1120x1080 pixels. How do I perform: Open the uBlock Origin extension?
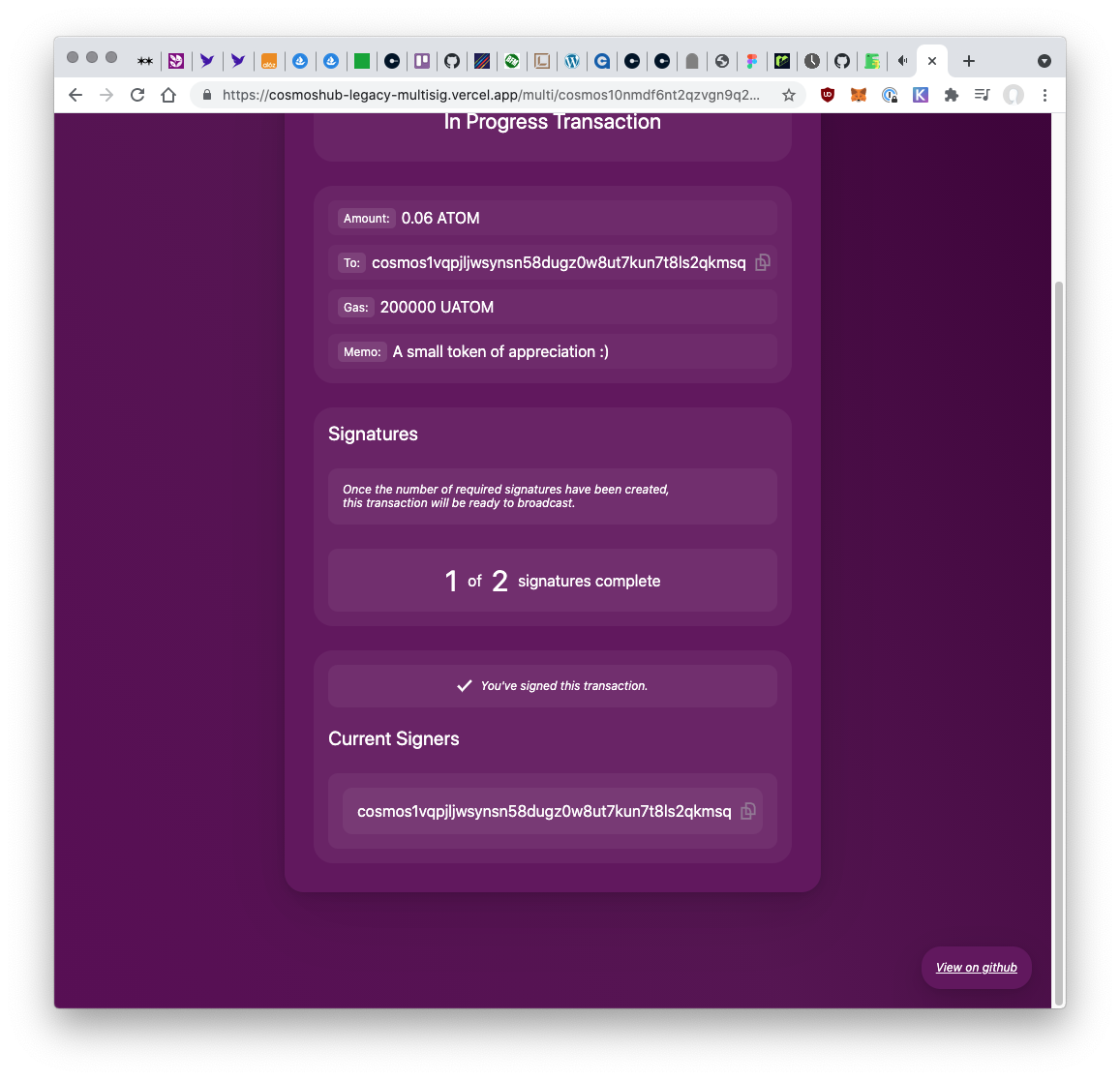pyautogui.click(x=827, y=95)
